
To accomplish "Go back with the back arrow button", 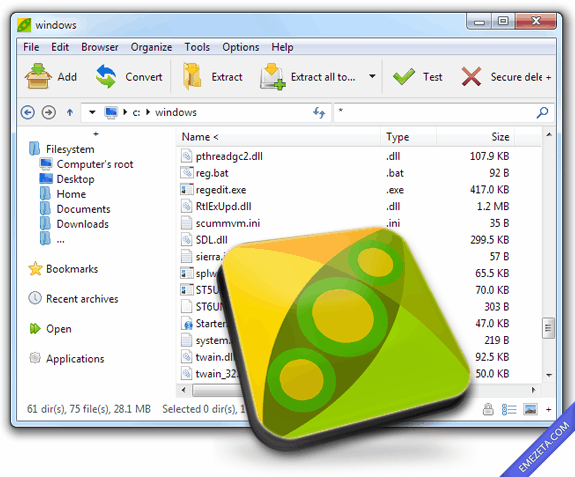I will (28, 112).
